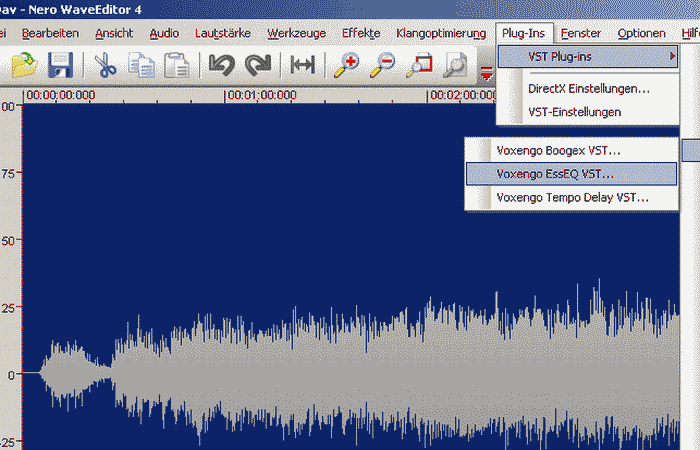
Task: Click the Select All horizontal arrows icon
Action: click(x=302, y=66)
